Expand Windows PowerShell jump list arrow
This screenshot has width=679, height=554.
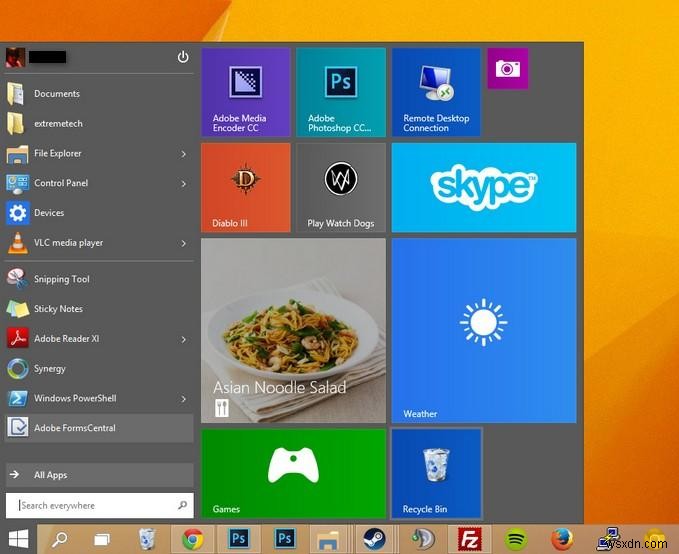coord(184,399)
